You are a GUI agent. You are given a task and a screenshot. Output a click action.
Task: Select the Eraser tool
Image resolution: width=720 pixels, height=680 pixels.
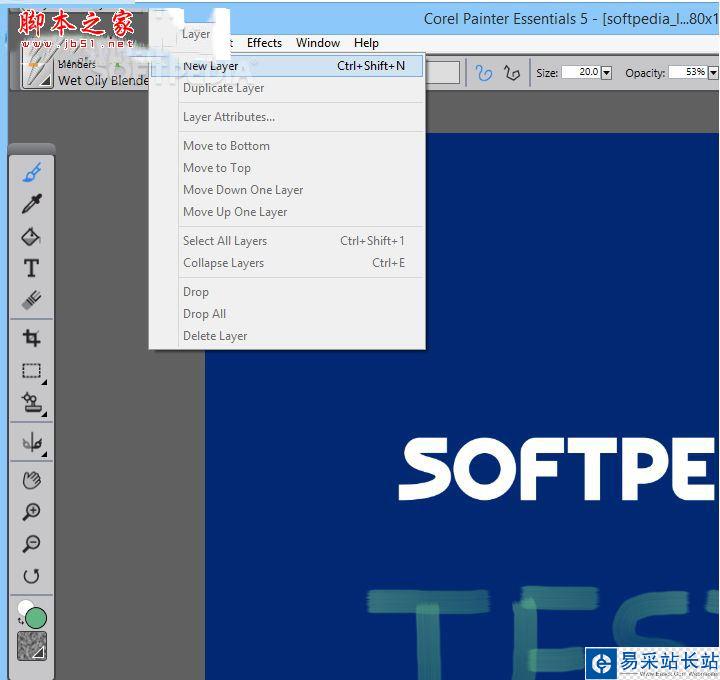point(32,299)
